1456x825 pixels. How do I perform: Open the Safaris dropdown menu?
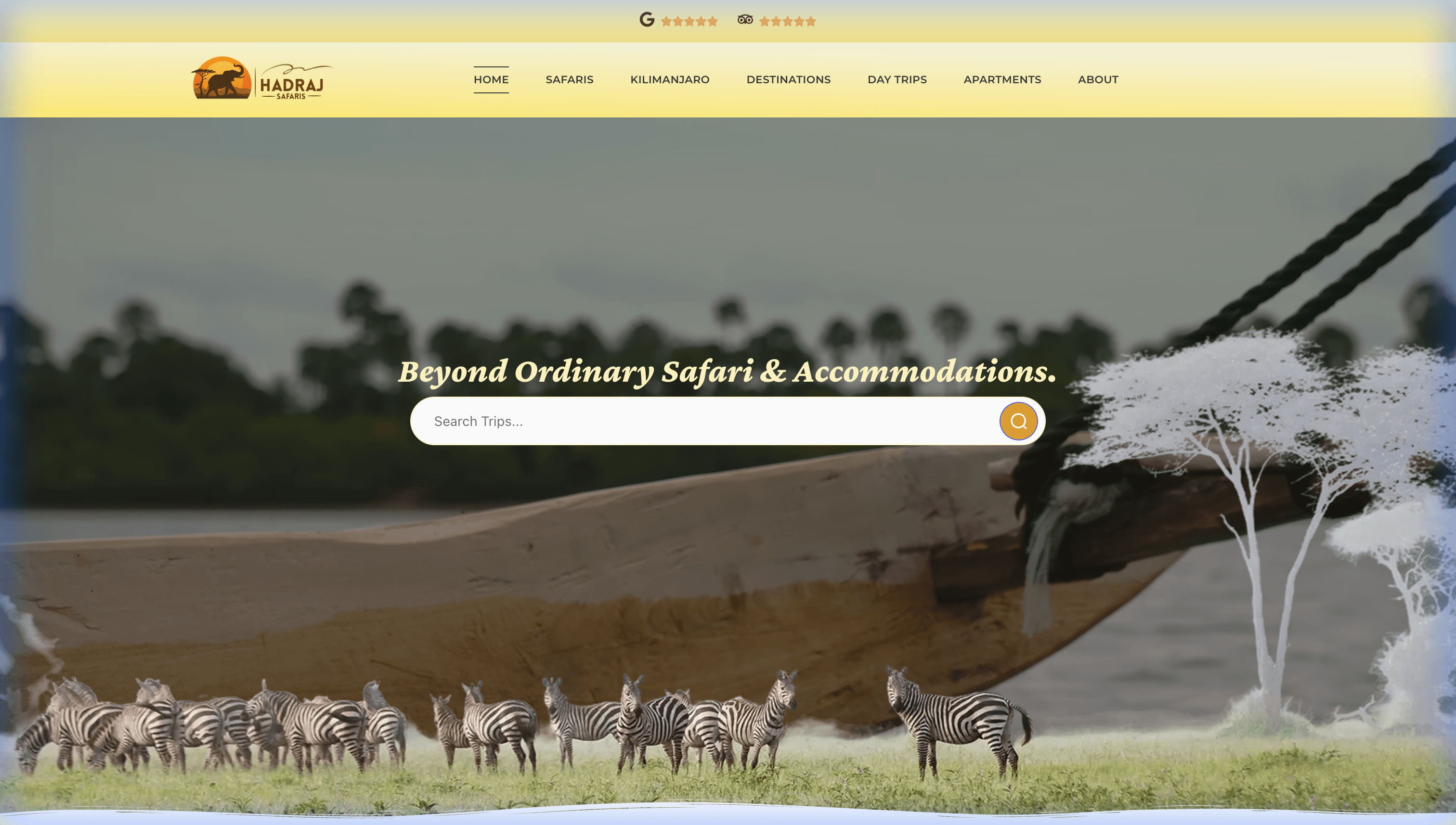coord(569,80)
